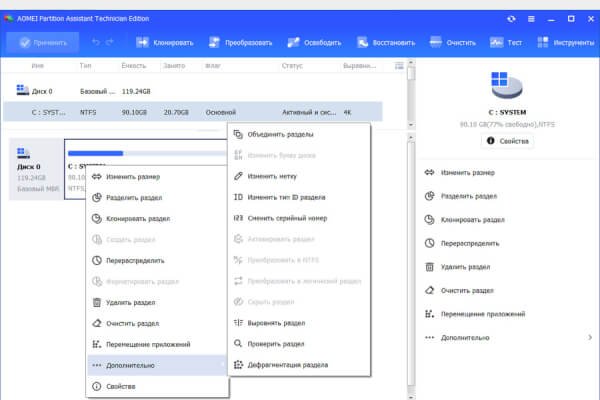Open the hamburger menu in title bar
Viewport: 600px width, 400px height.
coord(531,19)
